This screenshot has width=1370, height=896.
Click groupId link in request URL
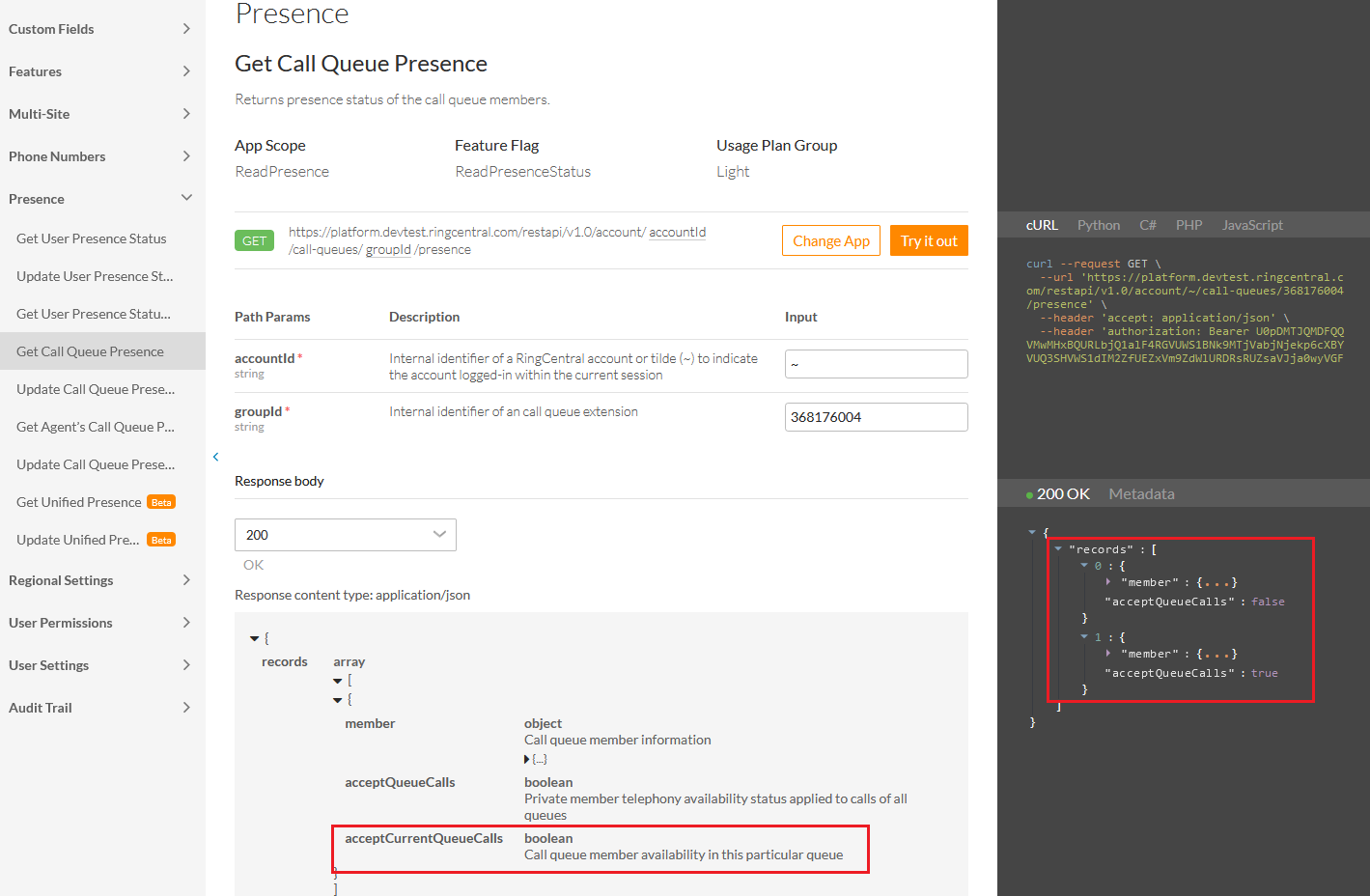coord(388,249)
